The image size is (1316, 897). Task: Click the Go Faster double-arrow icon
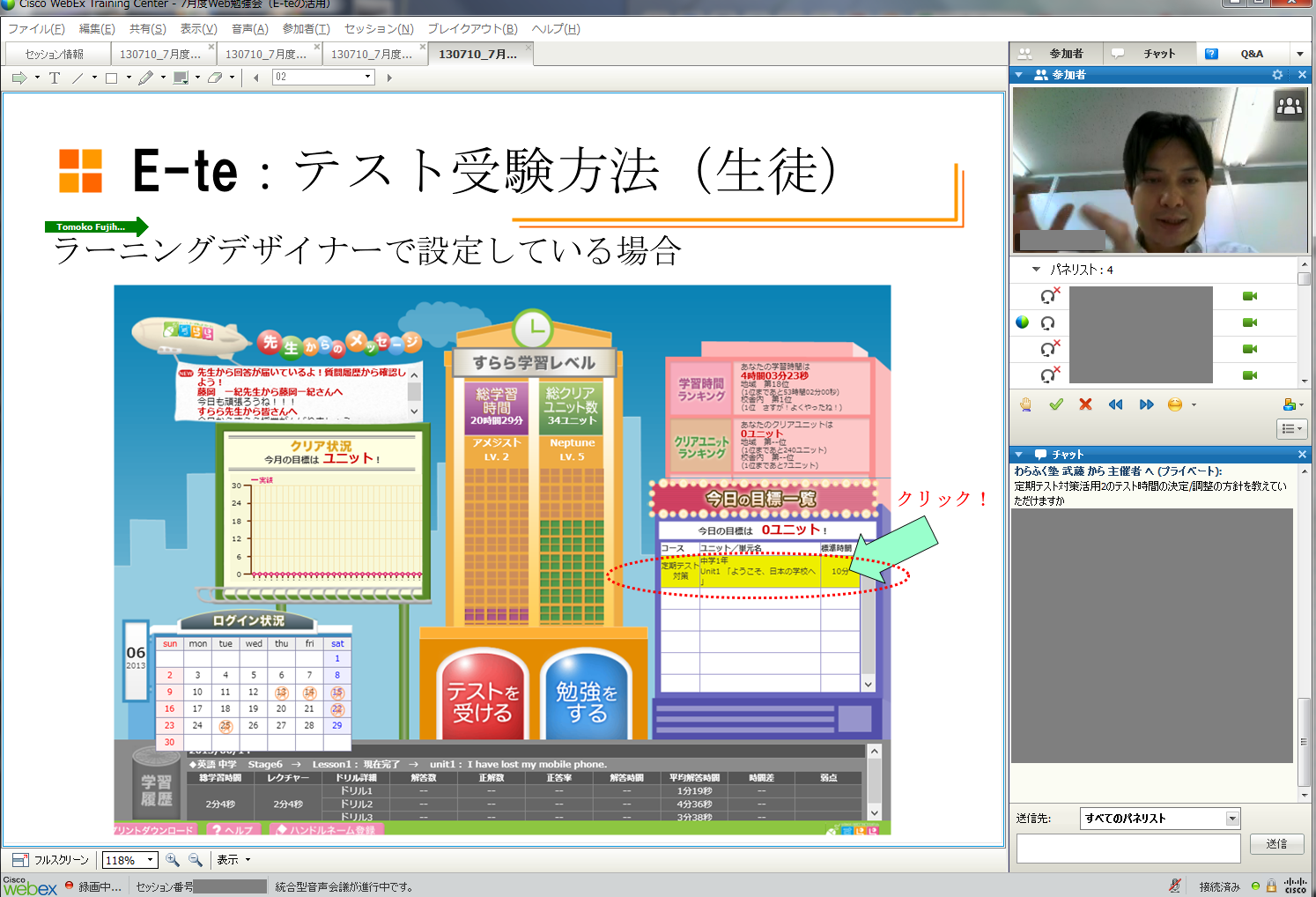1146,404
